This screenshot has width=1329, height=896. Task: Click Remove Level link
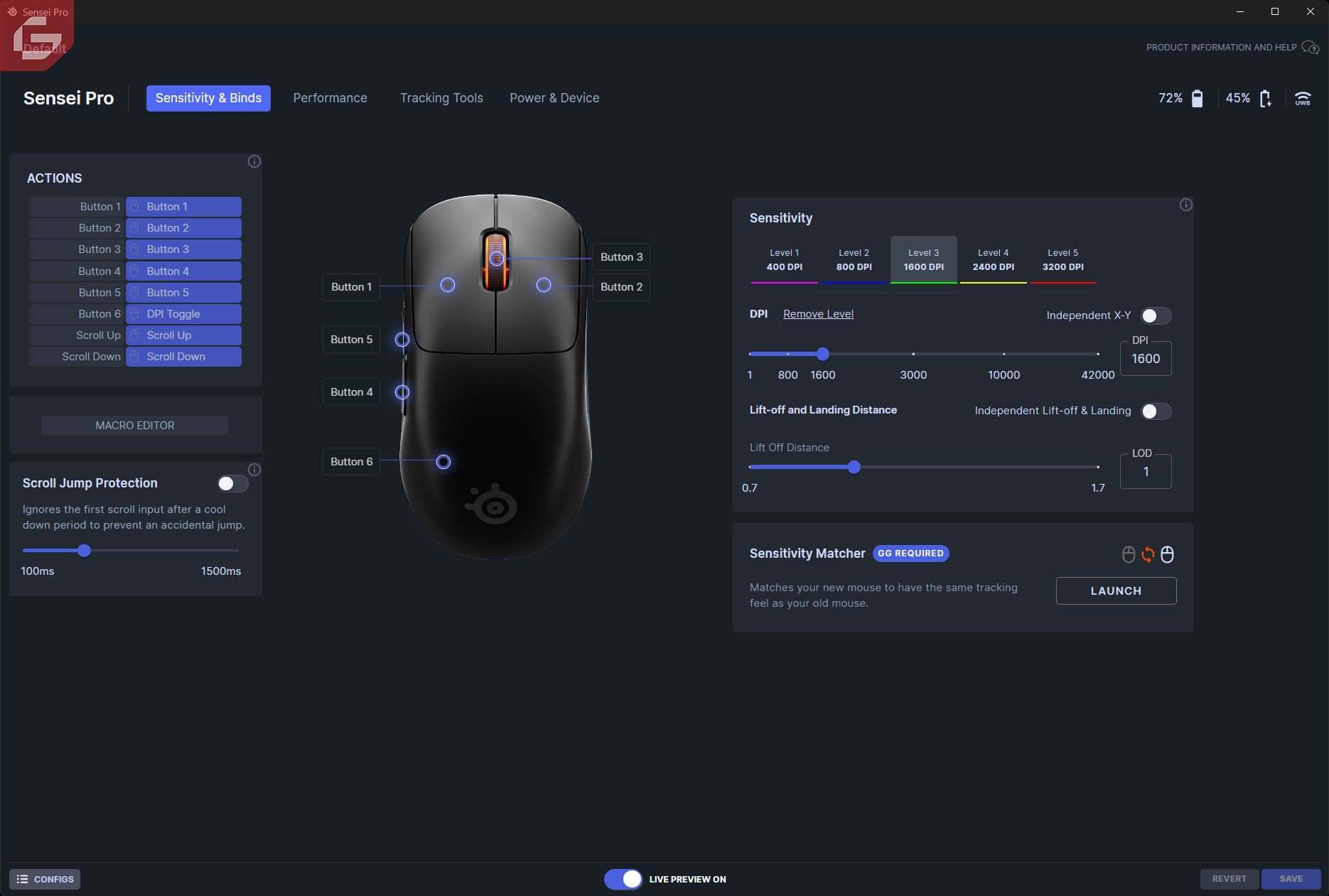click(818, 314)
